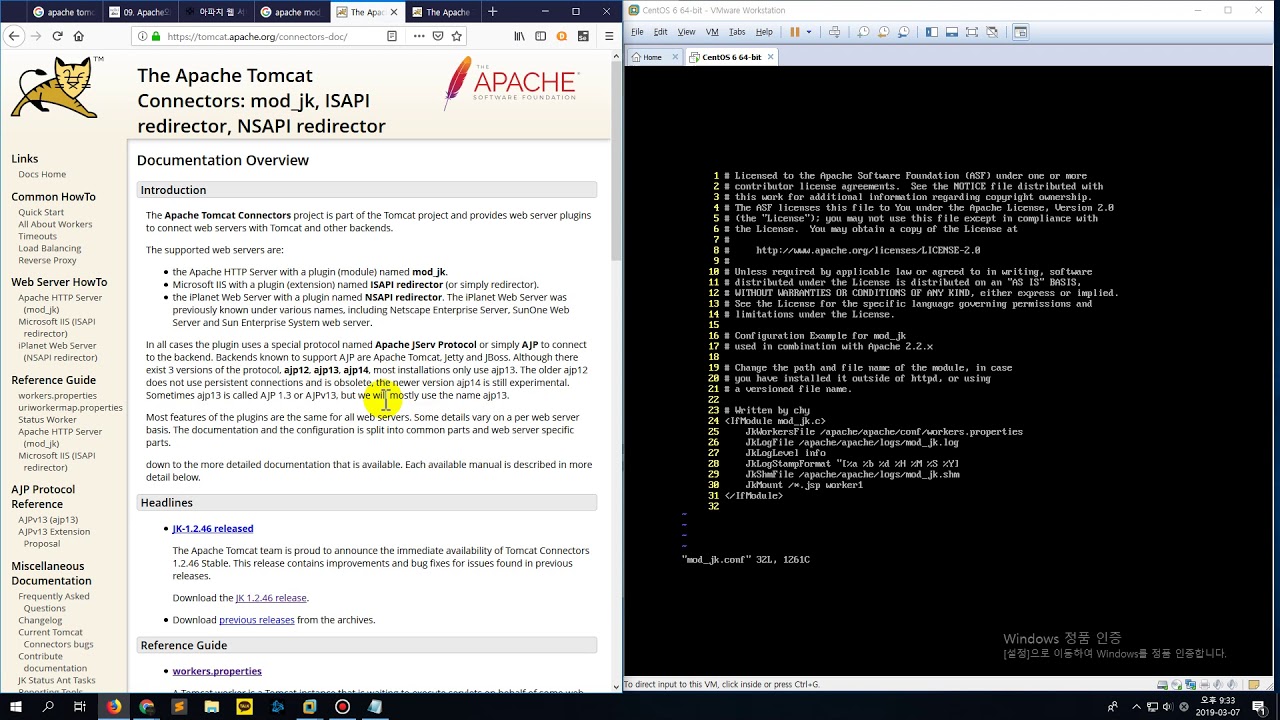Image resolution: width=1280 pixels, height=720 pixels.
Task: Click the Firefox URL address field
Action: point(270,36)
